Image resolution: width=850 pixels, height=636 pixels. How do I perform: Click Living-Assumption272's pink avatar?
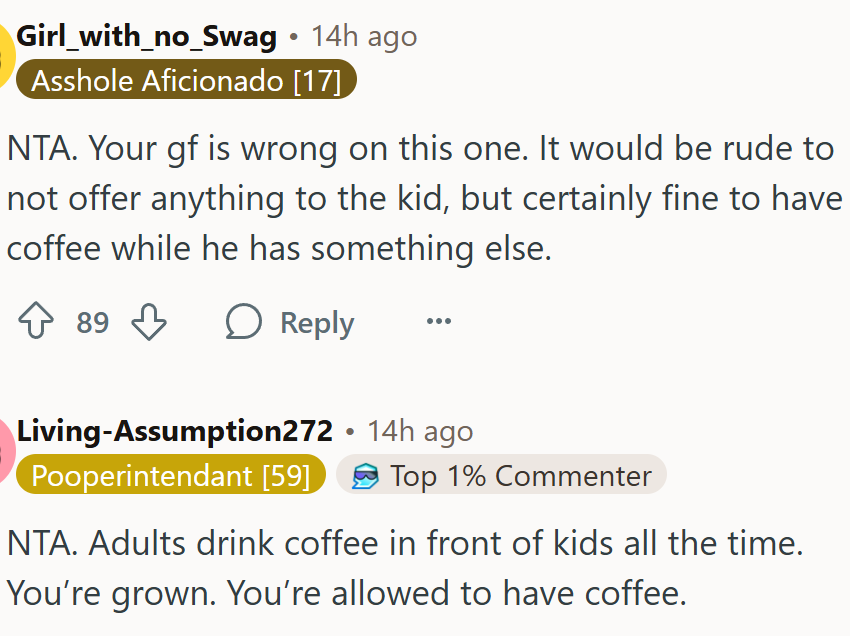pos(7,450)
